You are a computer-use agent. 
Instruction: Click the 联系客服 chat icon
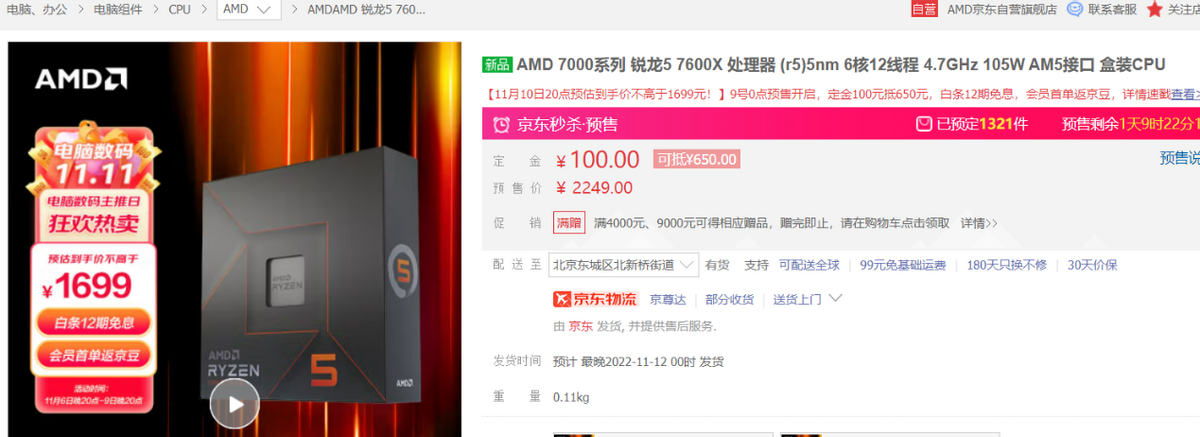click(x=1075, y=9)
